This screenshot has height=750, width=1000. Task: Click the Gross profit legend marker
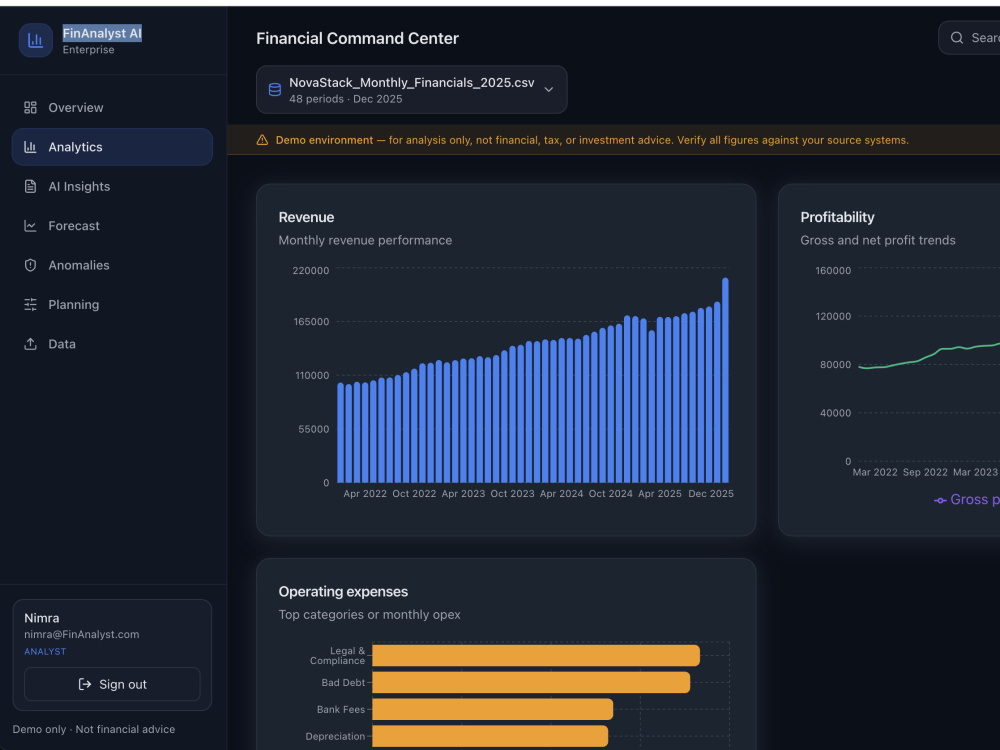940,501
